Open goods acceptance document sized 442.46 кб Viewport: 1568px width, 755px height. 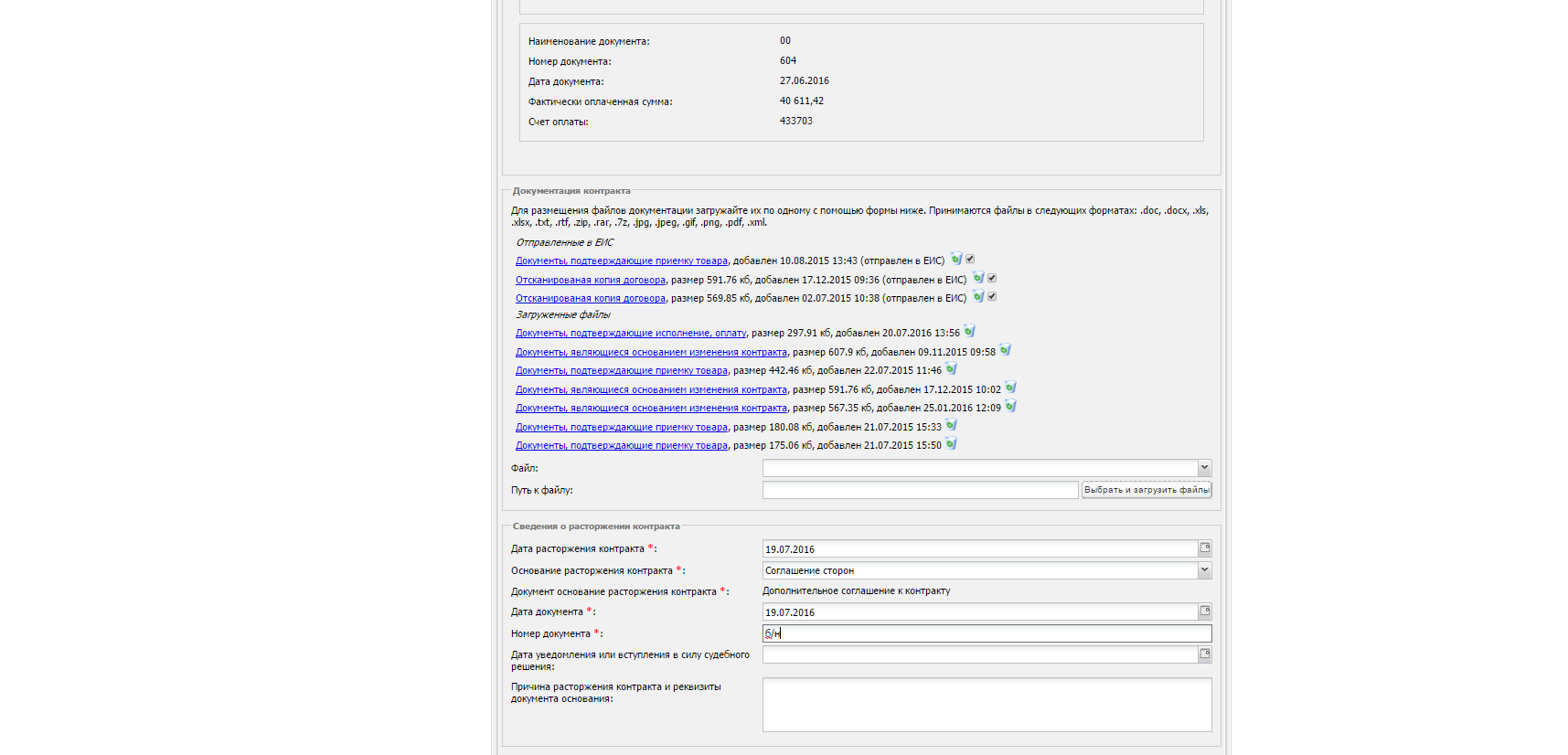[x=622, y=371]
